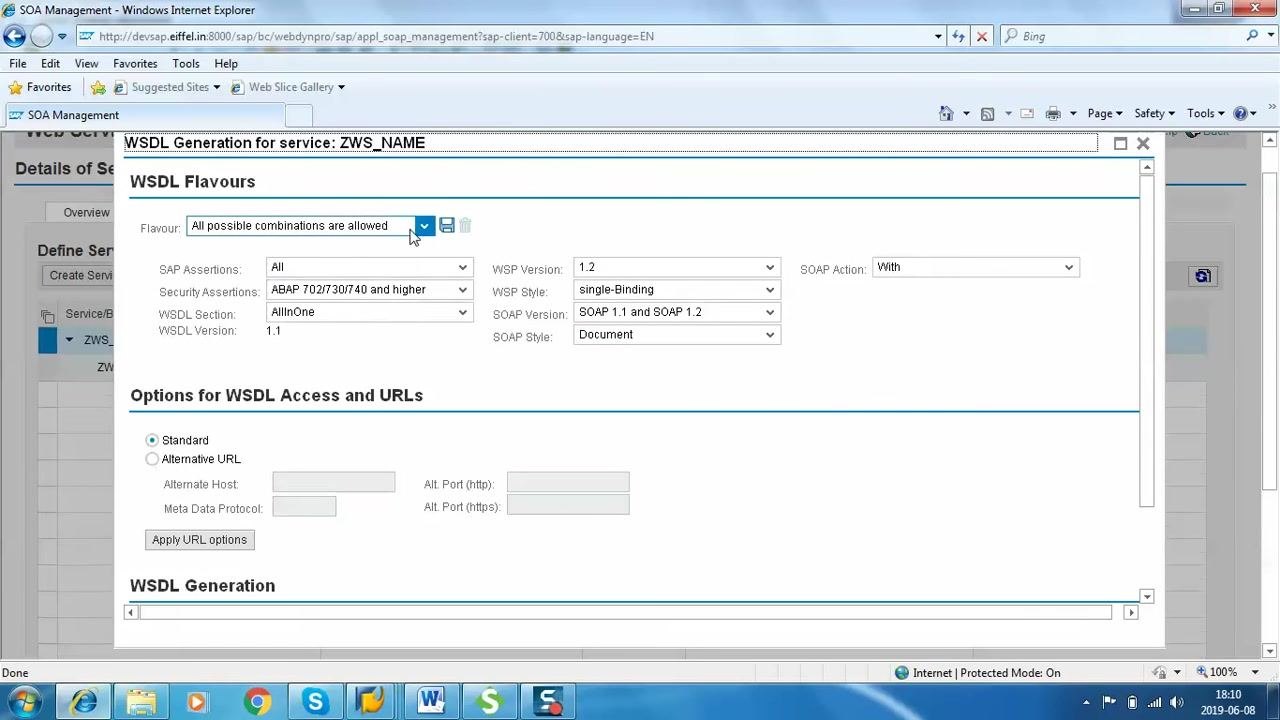Image resolution: width=1280 pixels, height=720 pixels.
Task: Click the volume icon in system tray
Action: point(1176,702)
